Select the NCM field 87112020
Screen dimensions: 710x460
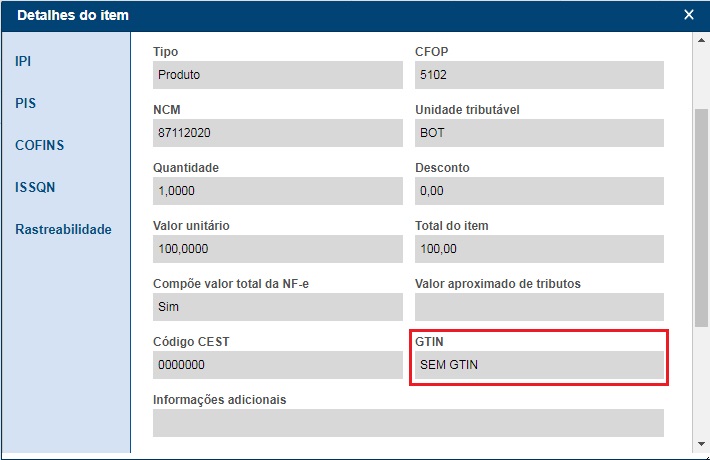[x=277, y=133]
